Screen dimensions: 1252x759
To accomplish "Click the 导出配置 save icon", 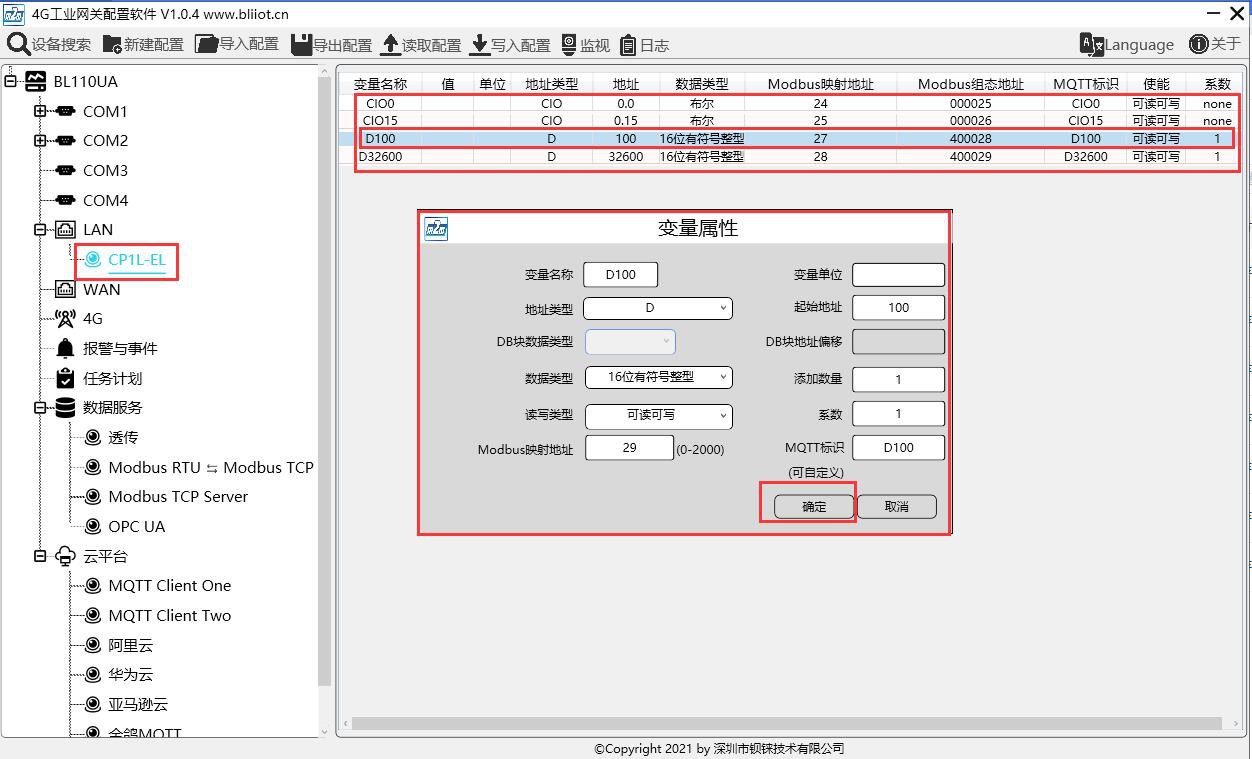I will [301, 45].
